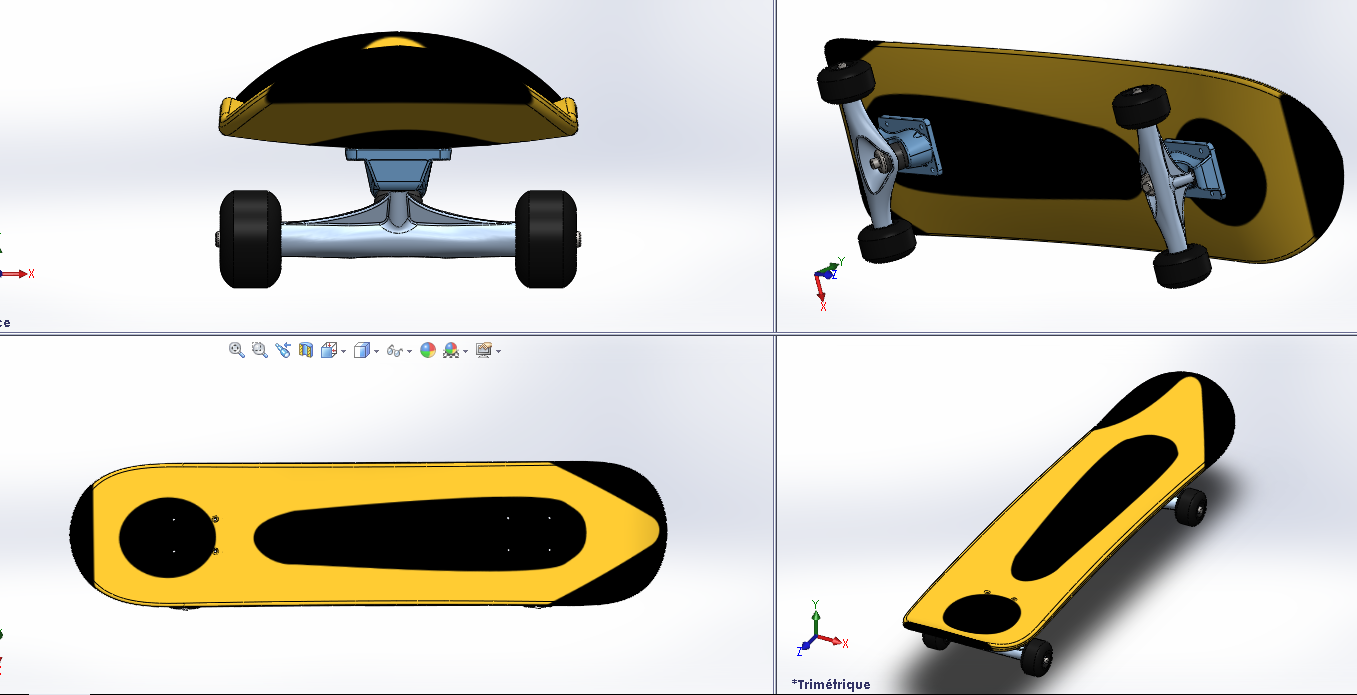Open the Hide/Show Items dropdown arrow
1357x695 pixels.
pos(410,351)
